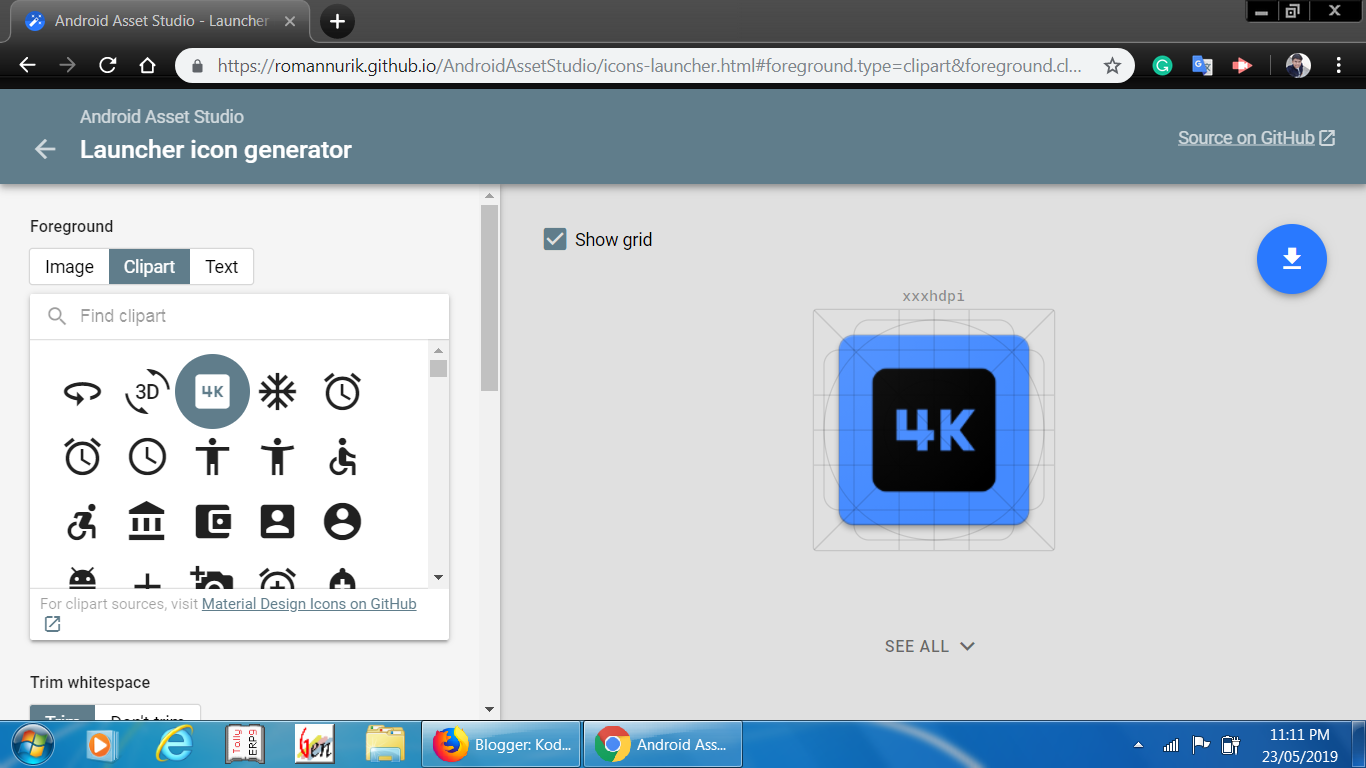Uncheck the Show grid checkbox
Image resolution: width=1366 pixels, height=768 pixels.
(x=555, y=239)
